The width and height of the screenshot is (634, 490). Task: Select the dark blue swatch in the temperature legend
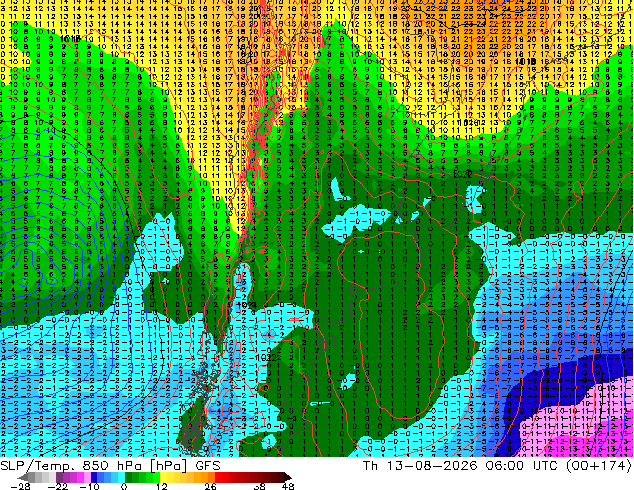coord(94,478)
